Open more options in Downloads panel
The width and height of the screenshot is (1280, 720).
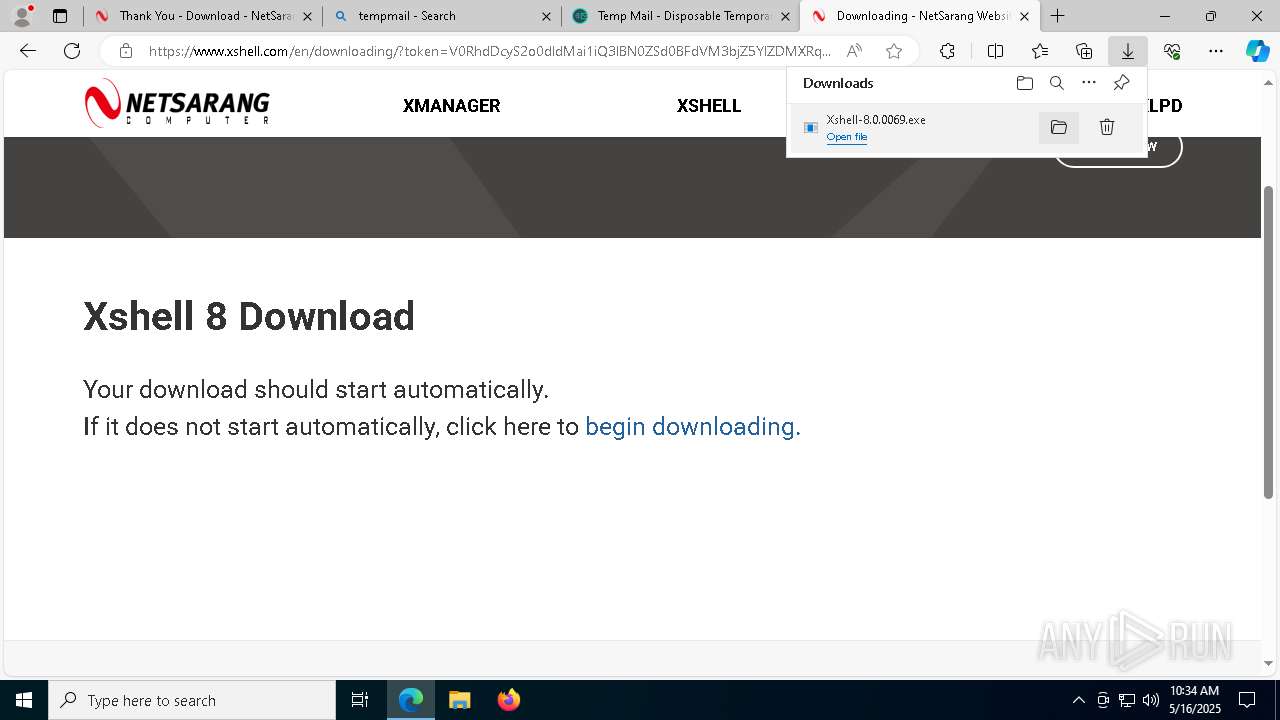[x=1089, y=83]
